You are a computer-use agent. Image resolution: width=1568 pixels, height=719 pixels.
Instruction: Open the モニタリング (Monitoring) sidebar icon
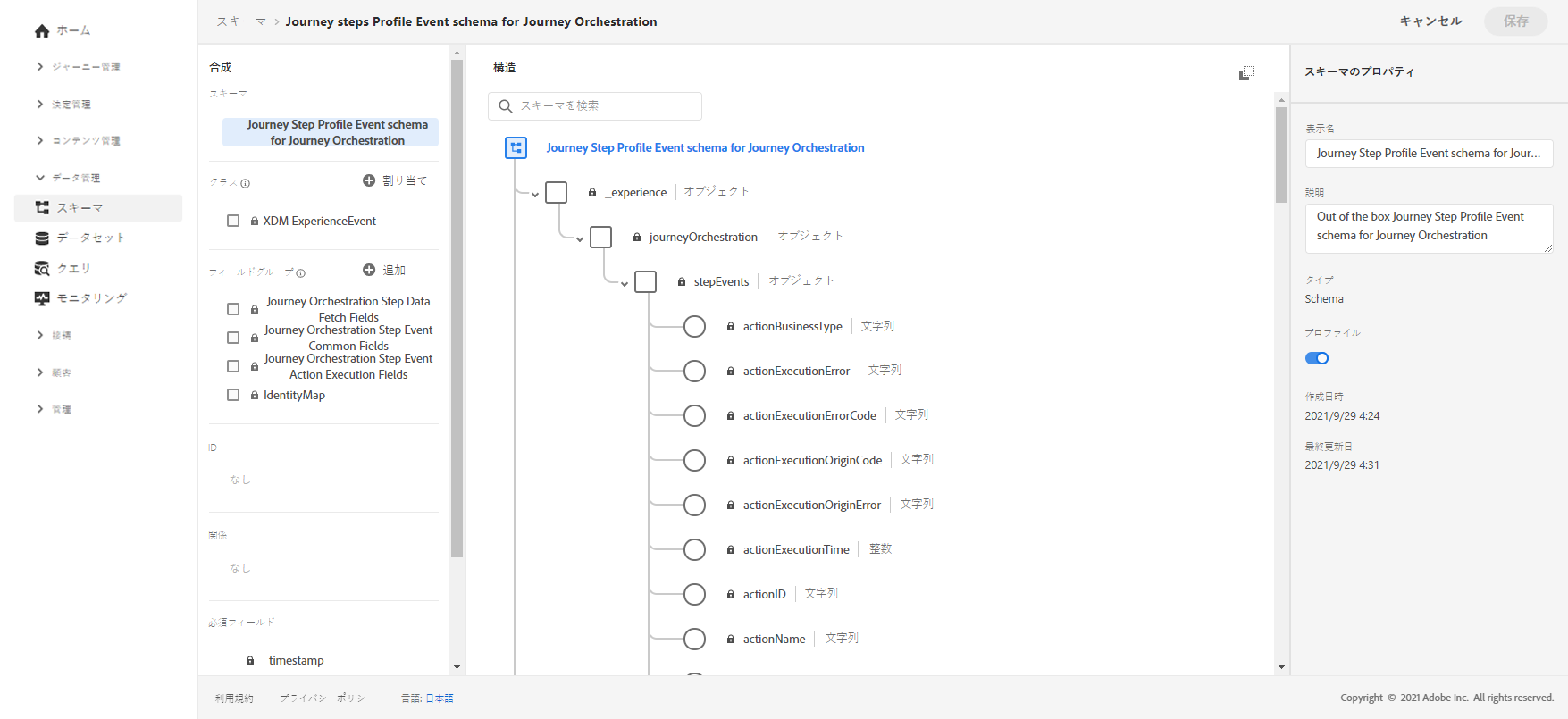coord(42,298)
